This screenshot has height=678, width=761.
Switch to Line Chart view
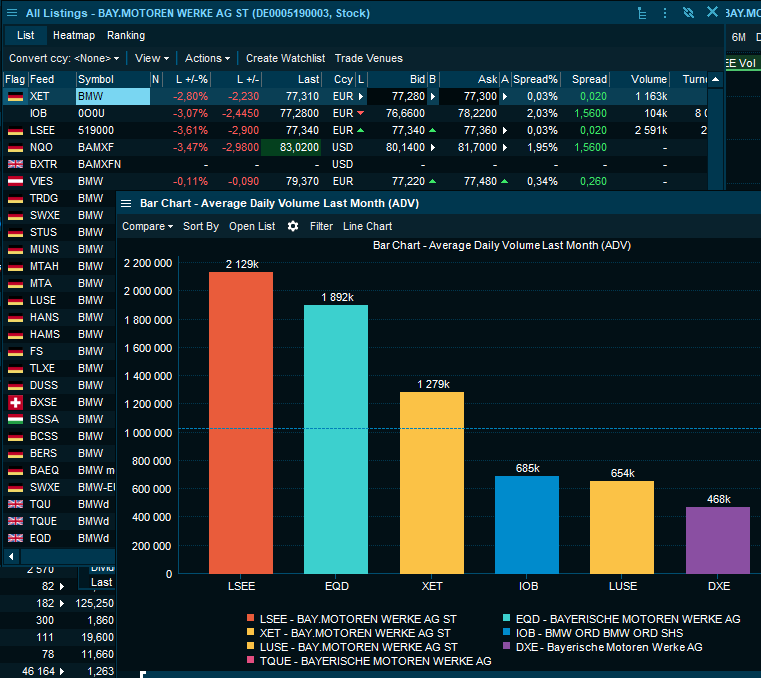pos(367,226)
